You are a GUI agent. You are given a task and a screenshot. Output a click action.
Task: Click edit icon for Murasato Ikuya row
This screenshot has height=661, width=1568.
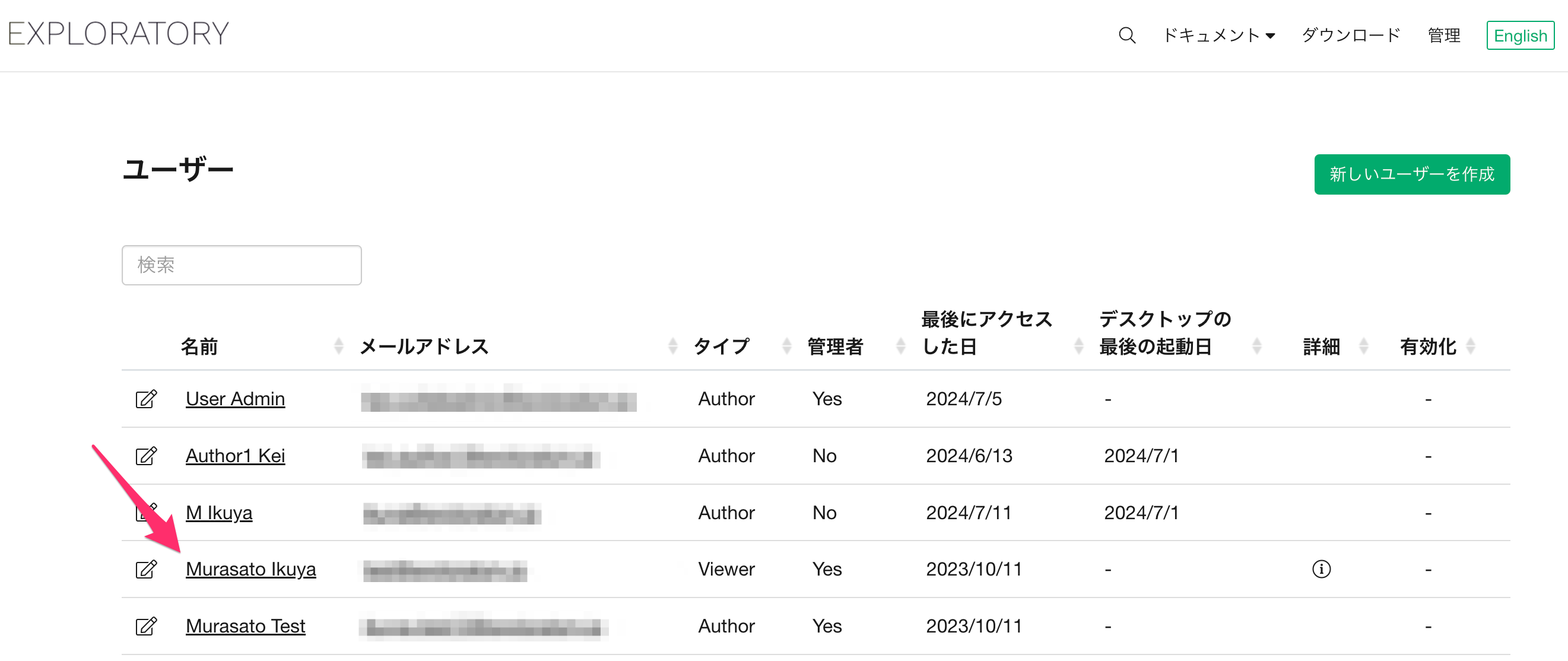tap(146, 570)
